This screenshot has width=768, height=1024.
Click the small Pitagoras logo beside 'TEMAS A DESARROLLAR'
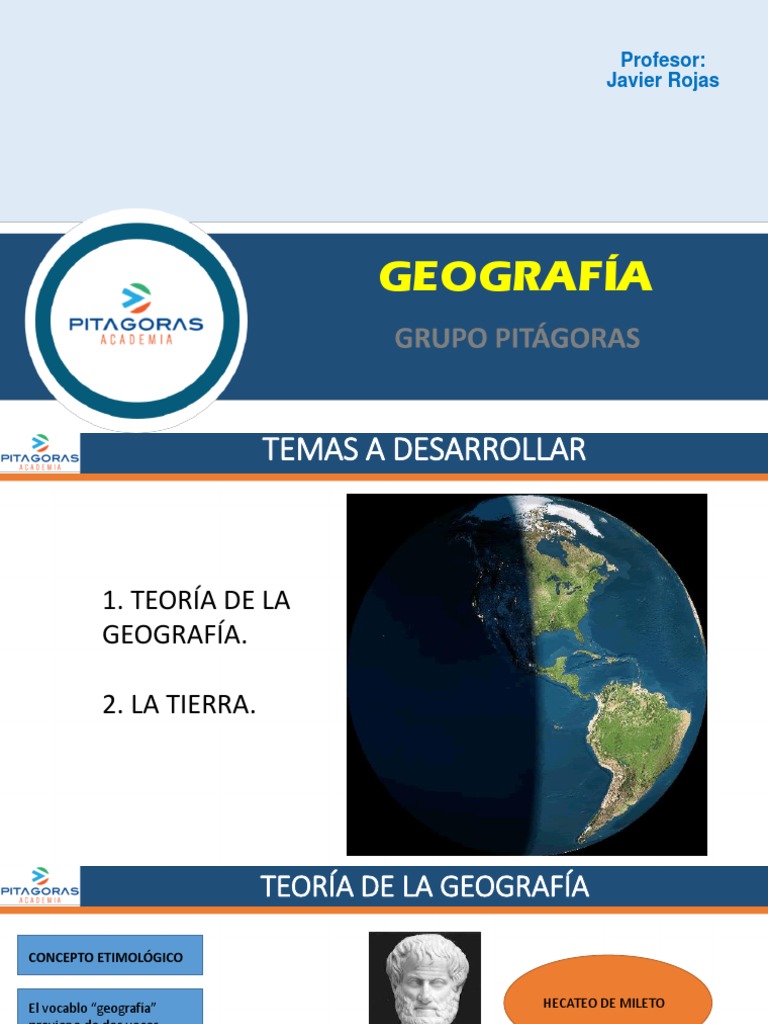(x=40, y=452)
